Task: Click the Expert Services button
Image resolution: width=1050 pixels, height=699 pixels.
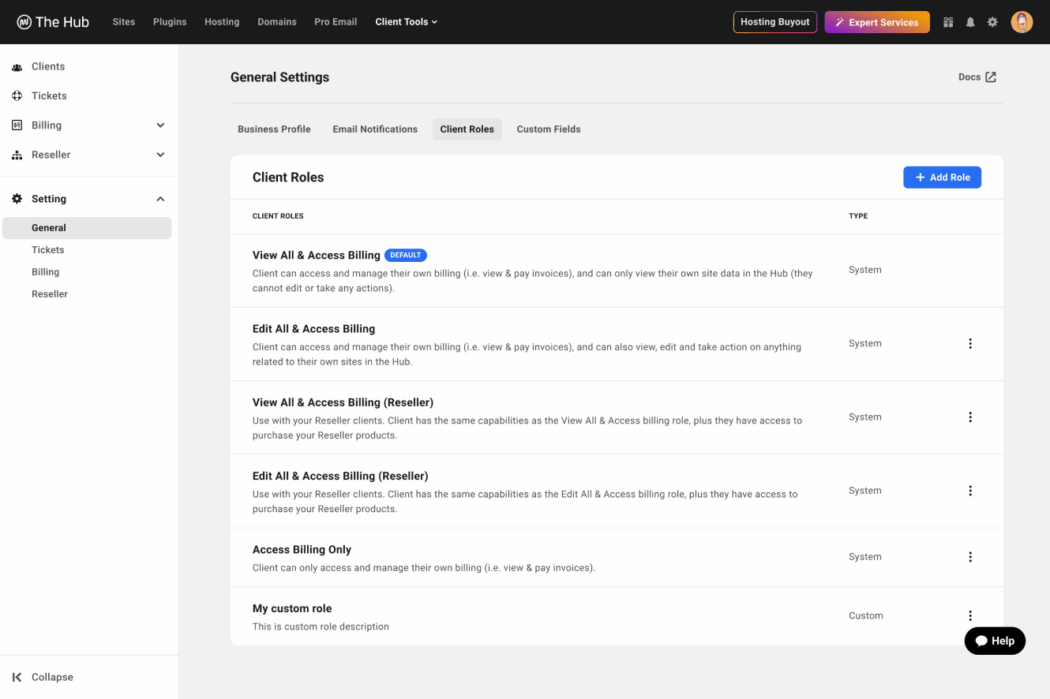Action: tap(877, 21)
